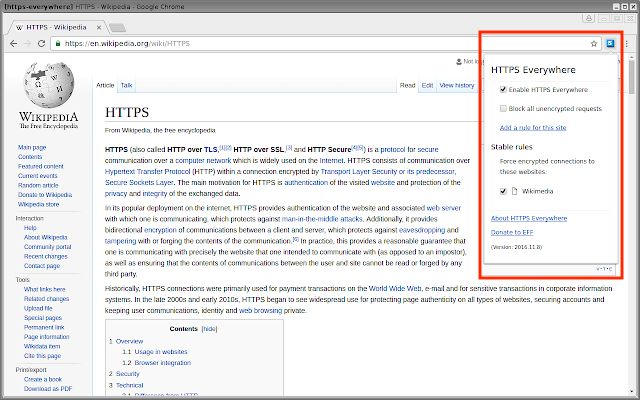Switch to the Talk tab
640x400 pixels.
[x=127, y=86]
